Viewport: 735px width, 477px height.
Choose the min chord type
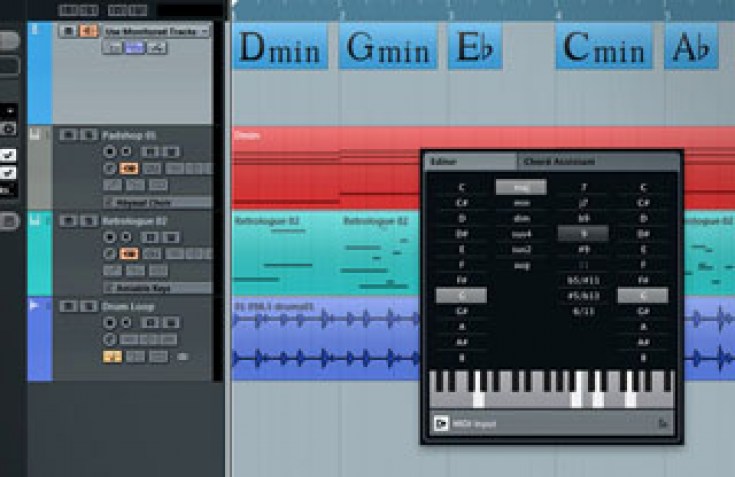tap(521, 203)
